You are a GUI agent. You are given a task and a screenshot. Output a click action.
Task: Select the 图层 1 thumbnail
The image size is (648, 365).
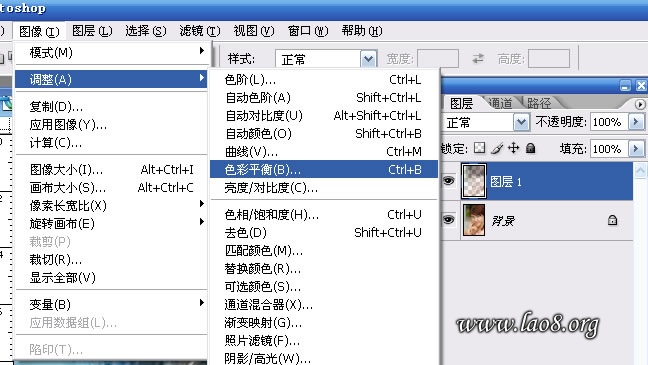(474, 181)
